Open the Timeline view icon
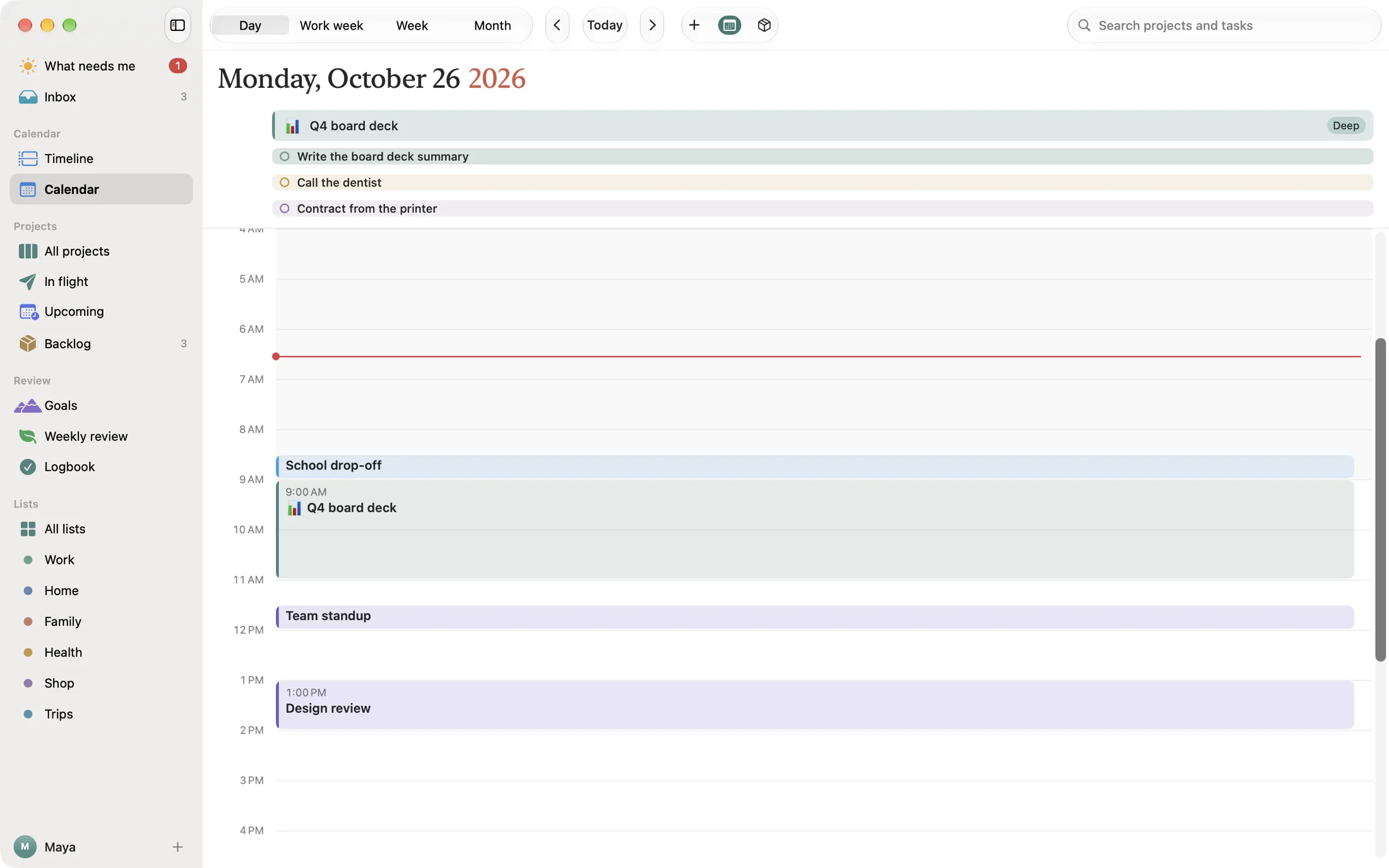Viewport: 1389px width, 868px height. [27, 158]
